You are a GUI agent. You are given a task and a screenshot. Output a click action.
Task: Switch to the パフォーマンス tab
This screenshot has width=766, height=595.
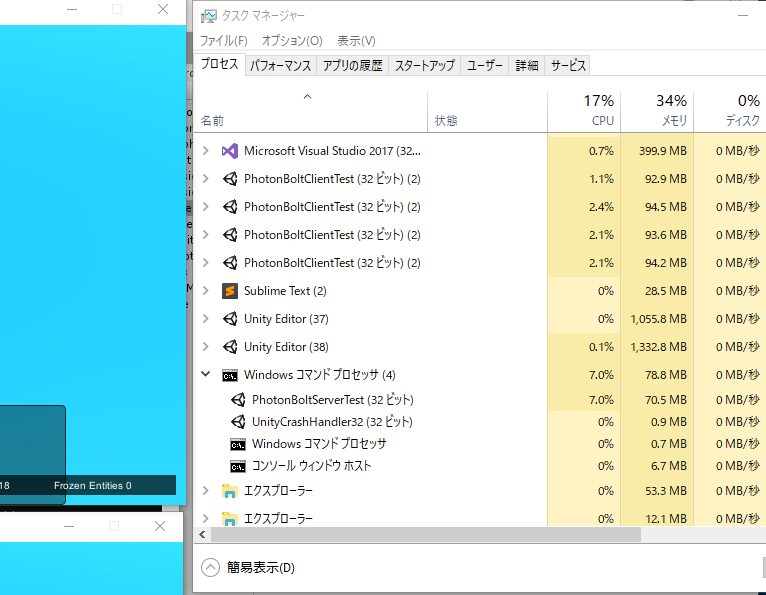tap(280, 65)
